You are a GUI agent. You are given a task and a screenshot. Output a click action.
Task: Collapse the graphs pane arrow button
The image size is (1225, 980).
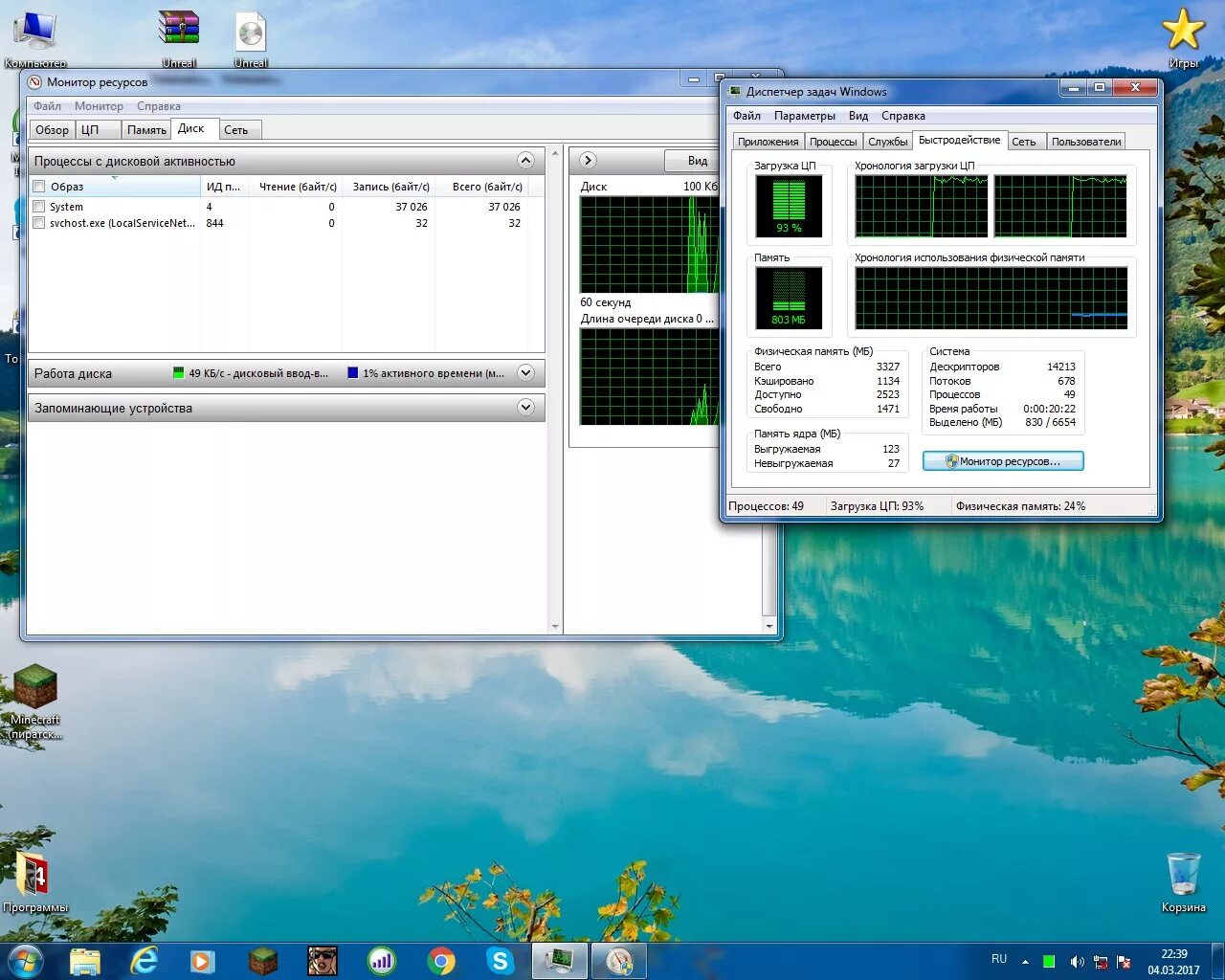(588, 160)
